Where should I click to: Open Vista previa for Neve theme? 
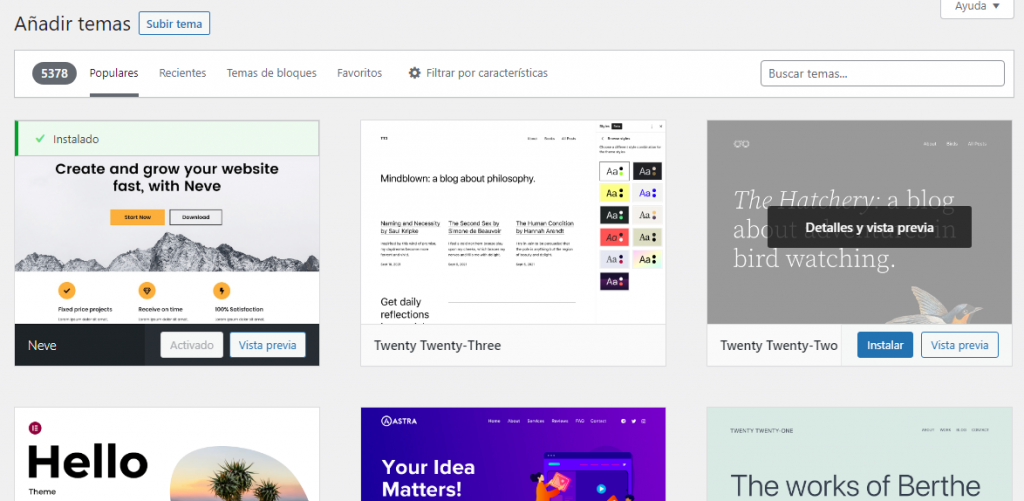268,345
